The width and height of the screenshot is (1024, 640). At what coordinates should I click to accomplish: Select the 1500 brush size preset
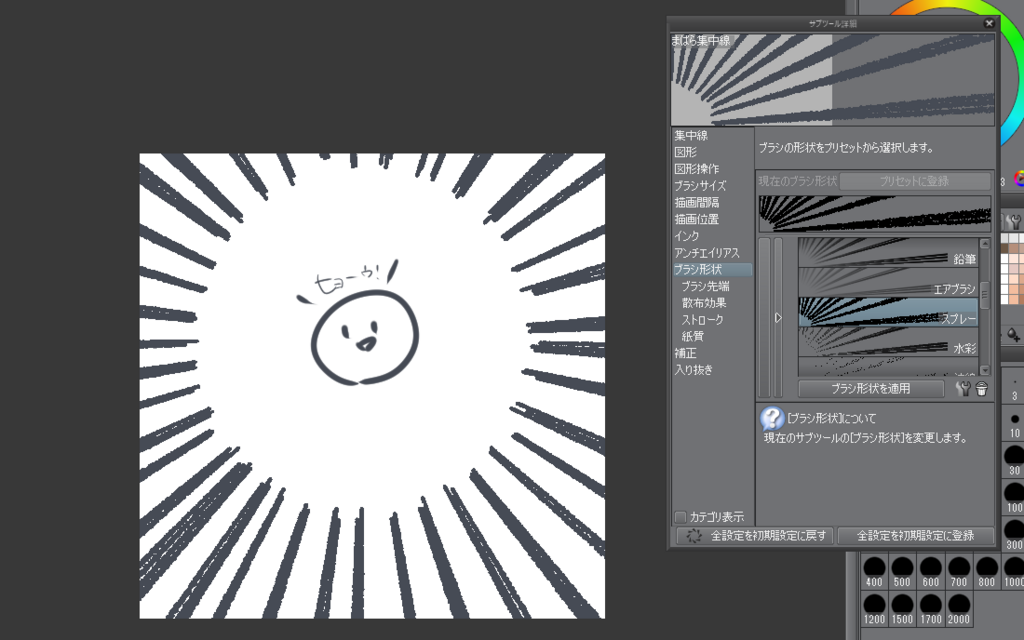pos(902,609)
